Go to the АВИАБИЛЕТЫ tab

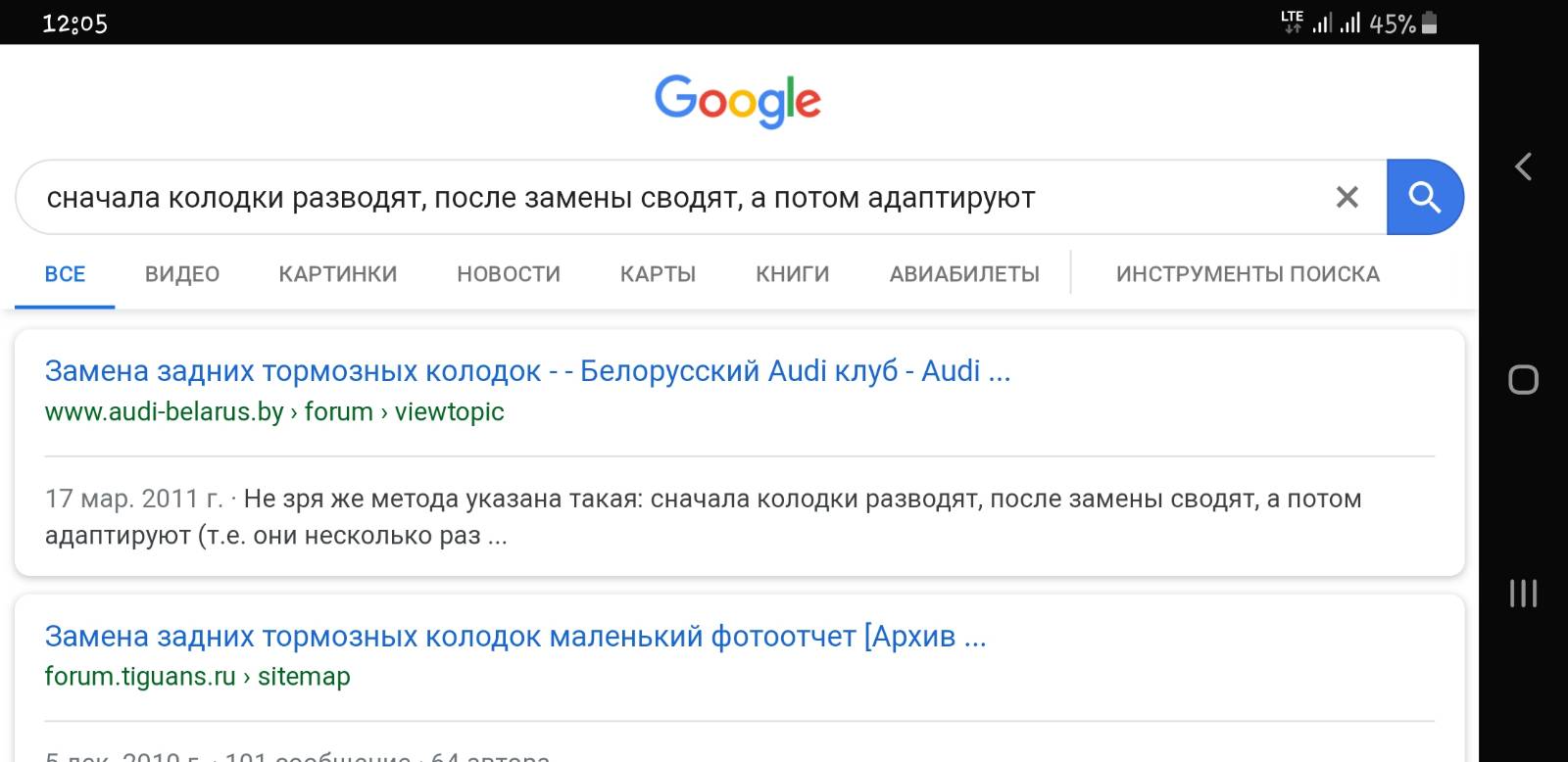[x=964, y=274]
